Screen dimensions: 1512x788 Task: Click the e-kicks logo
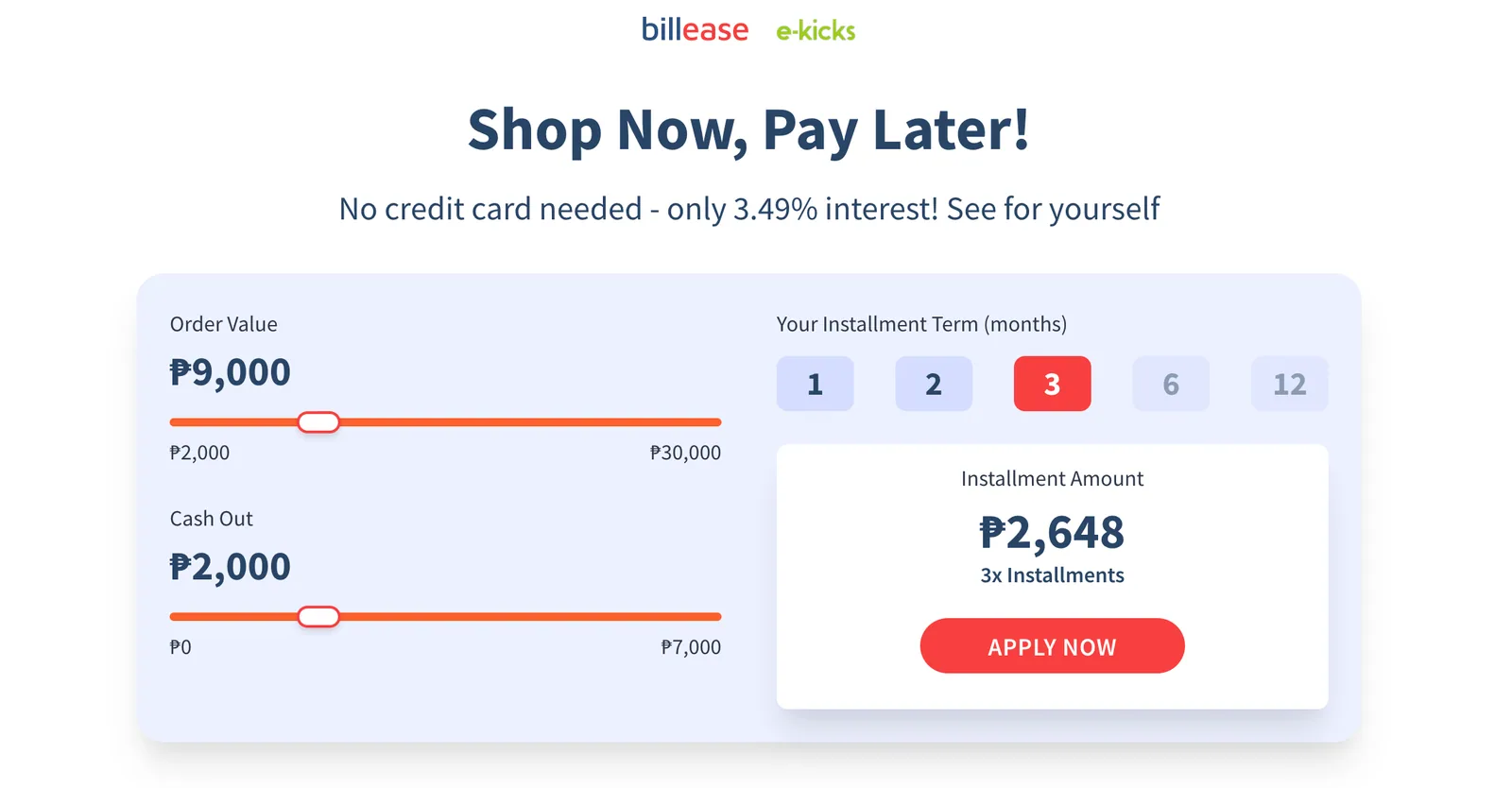click(816, 31)
